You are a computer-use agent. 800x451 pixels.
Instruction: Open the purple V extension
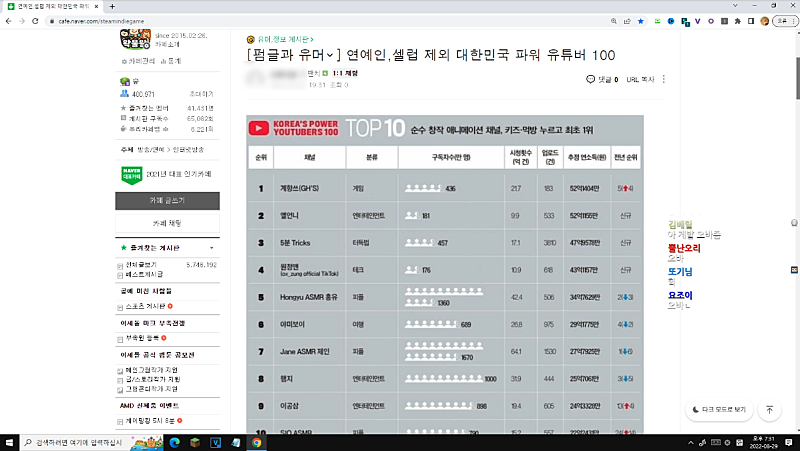[x=697, y=21]
